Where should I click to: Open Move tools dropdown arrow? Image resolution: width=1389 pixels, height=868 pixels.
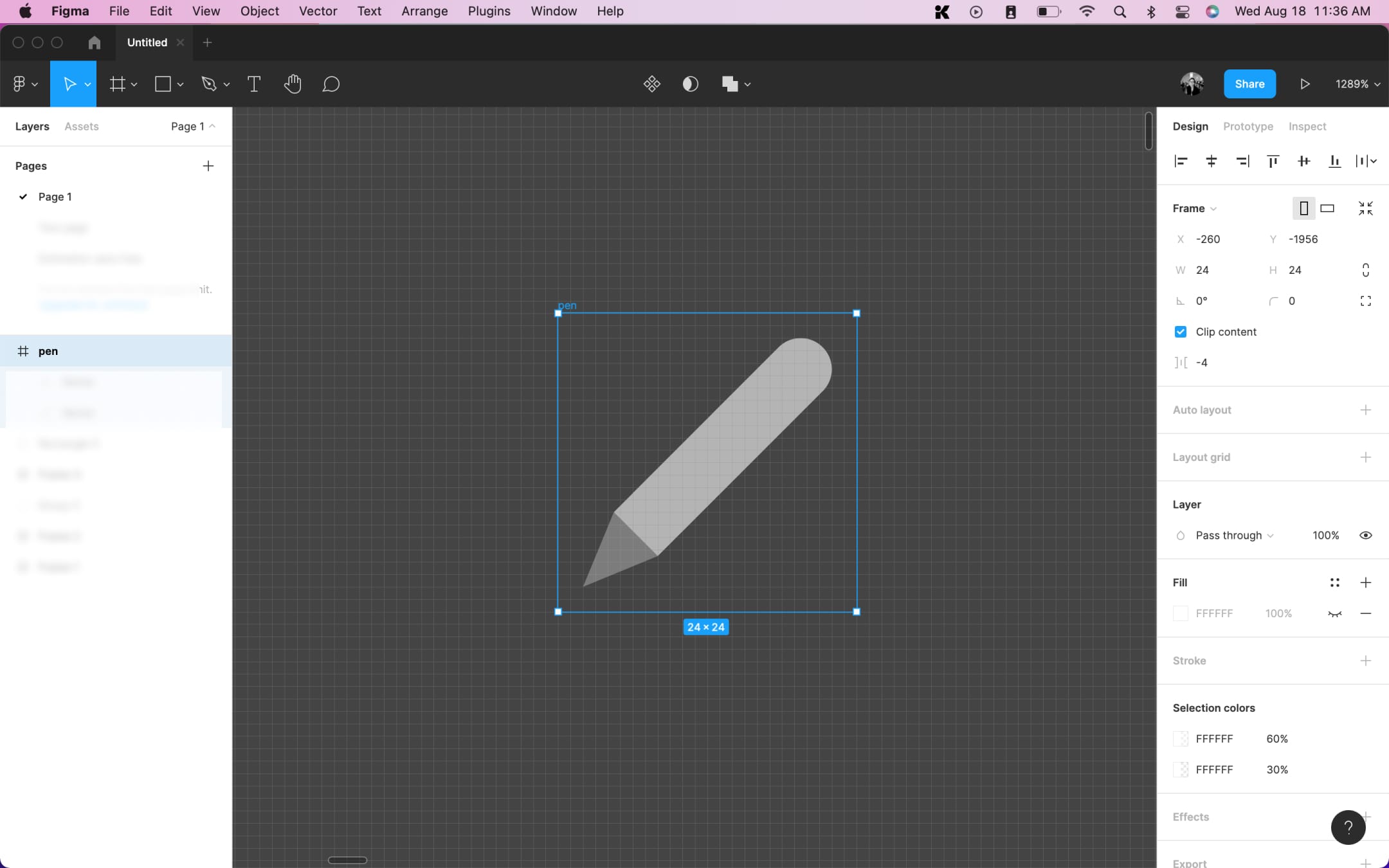click(87, 84)
